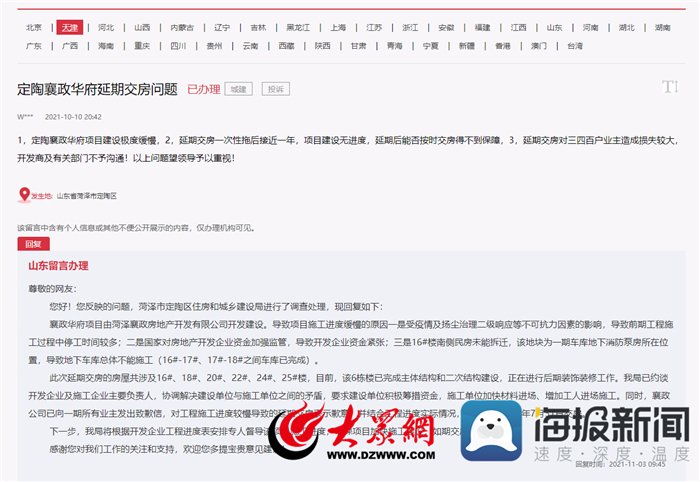
Task: Open the 四川 link
Action: (178, 46)
